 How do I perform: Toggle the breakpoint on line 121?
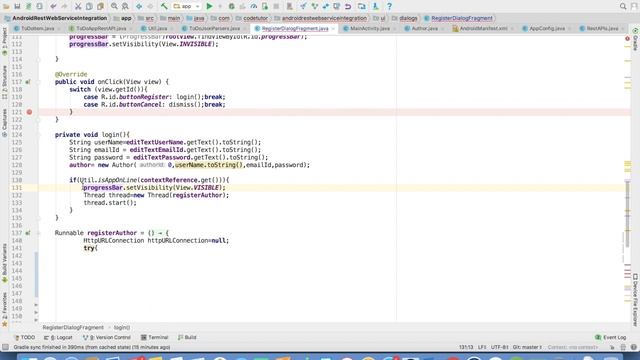[x=29, y=112]
